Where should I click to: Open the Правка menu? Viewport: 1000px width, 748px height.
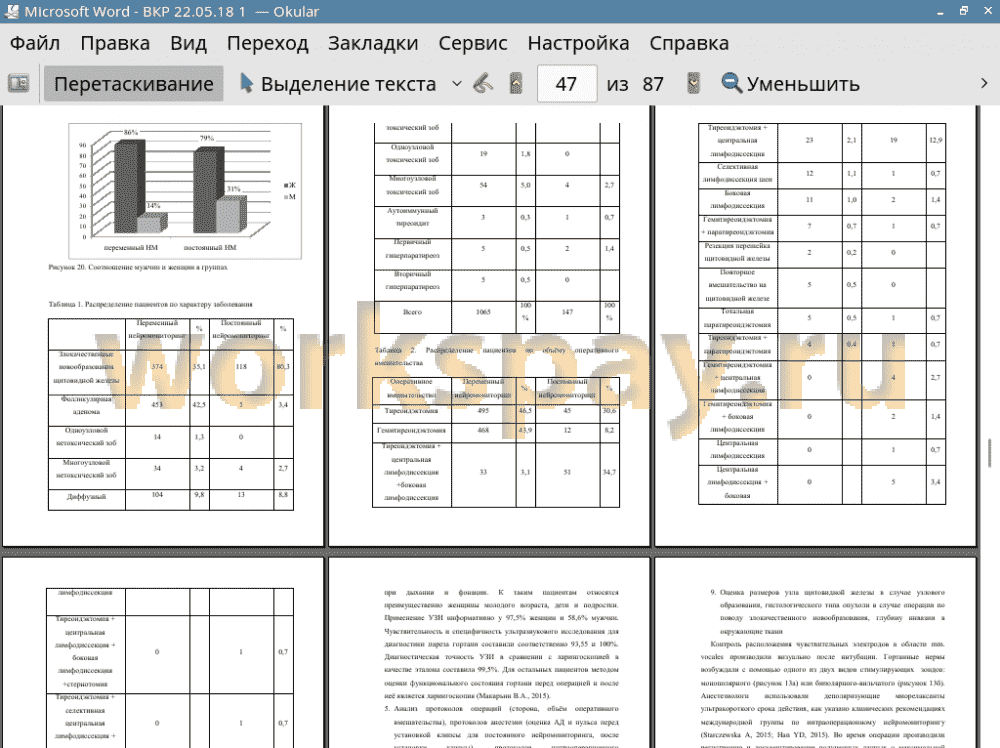coord(115,43)
